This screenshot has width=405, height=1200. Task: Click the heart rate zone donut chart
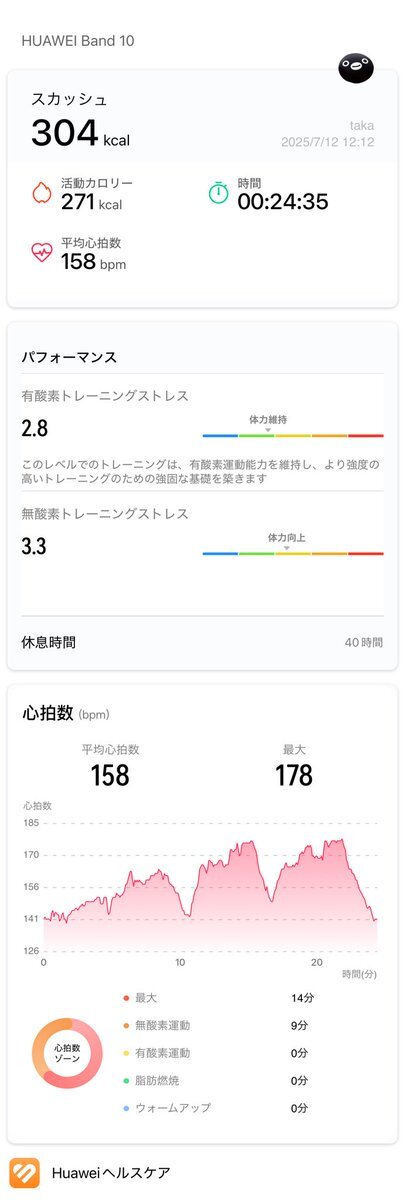pos(67,1053)
